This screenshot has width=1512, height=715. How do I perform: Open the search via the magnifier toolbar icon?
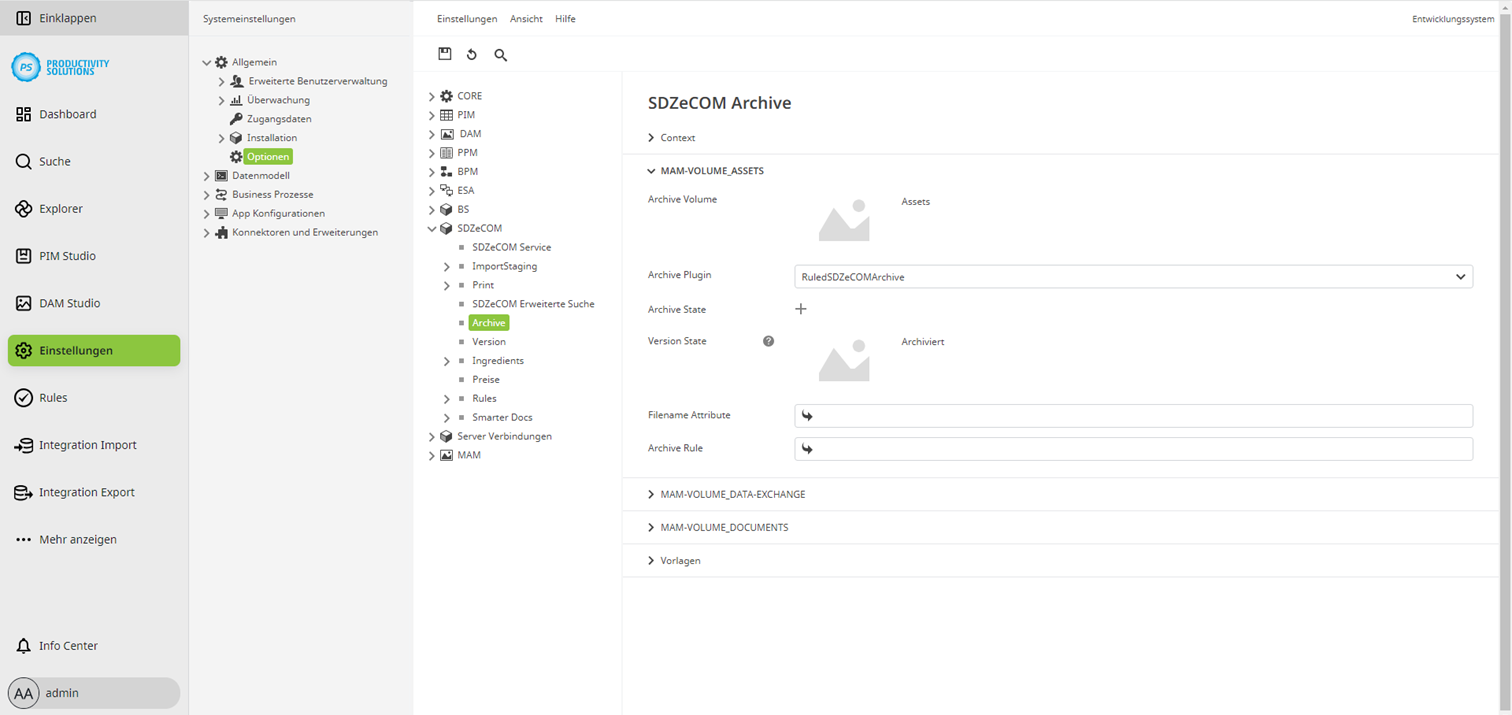tap(500, 55)
